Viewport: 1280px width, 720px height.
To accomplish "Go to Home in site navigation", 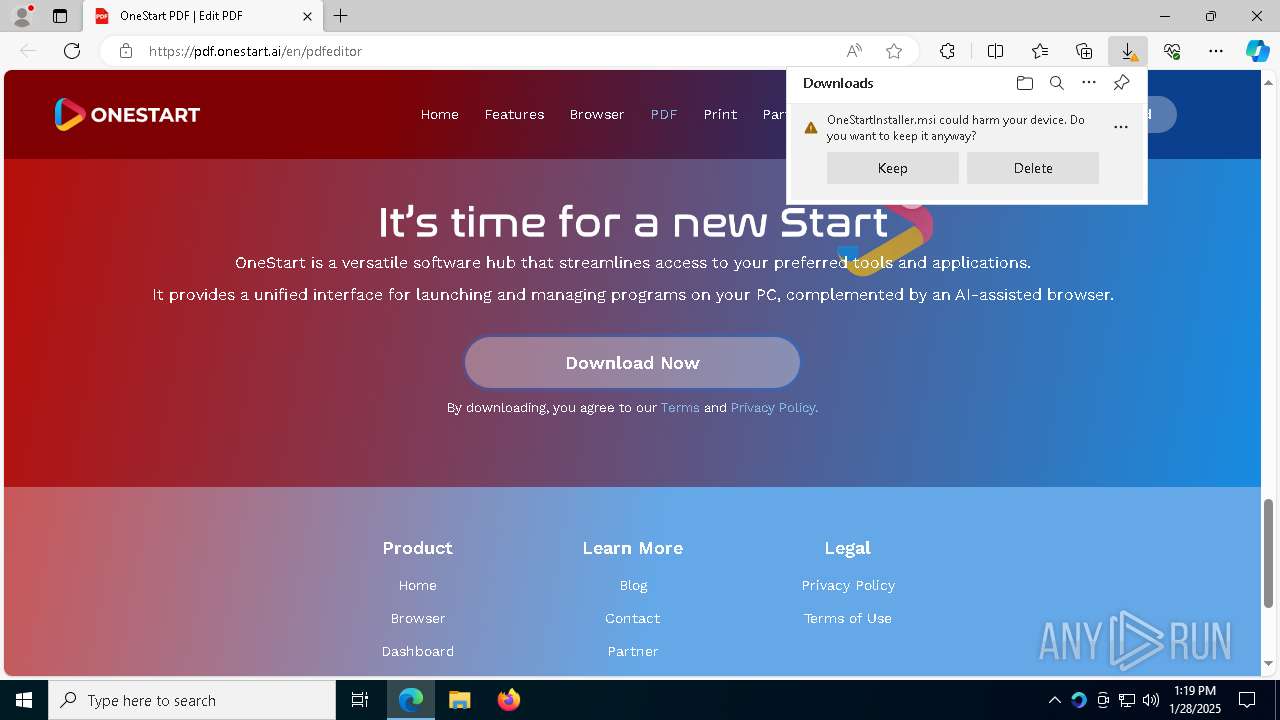I will [440, 114].
